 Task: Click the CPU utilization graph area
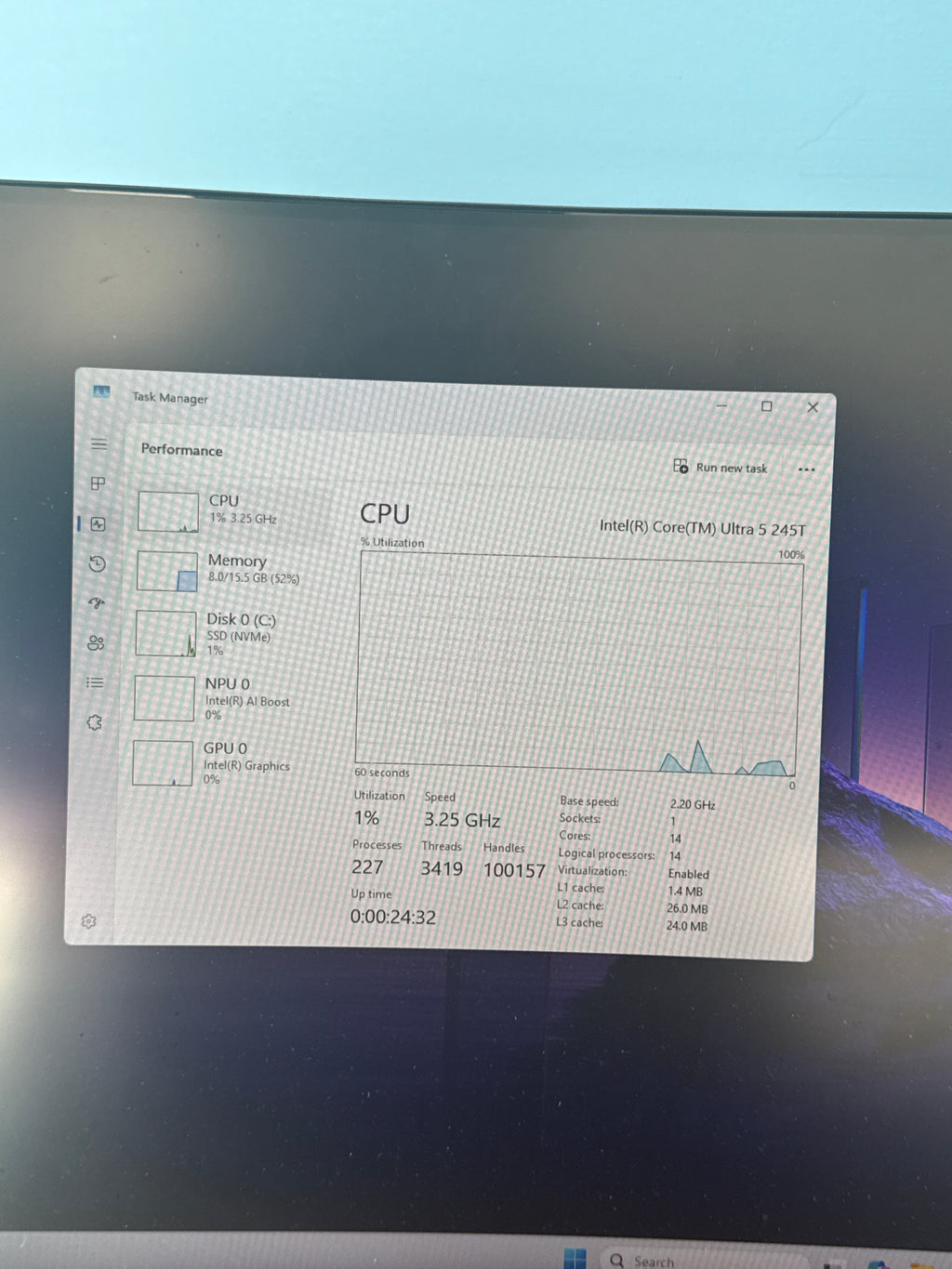[578, 664]
